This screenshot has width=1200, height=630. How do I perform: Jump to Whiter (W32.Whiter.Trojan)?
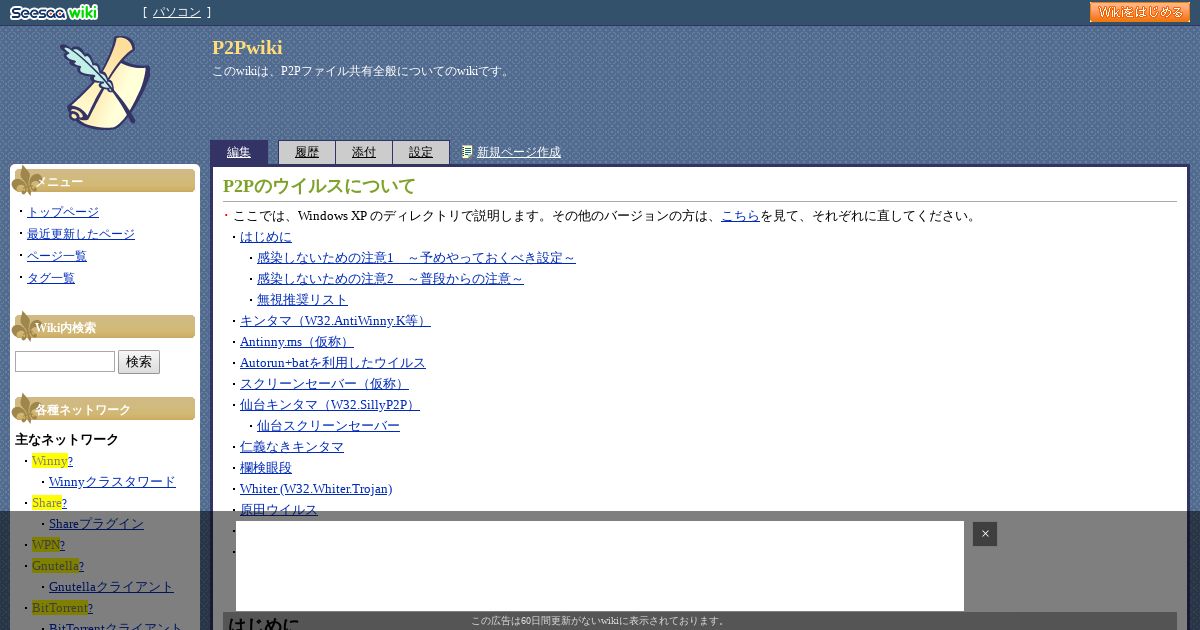click(316, 489)
